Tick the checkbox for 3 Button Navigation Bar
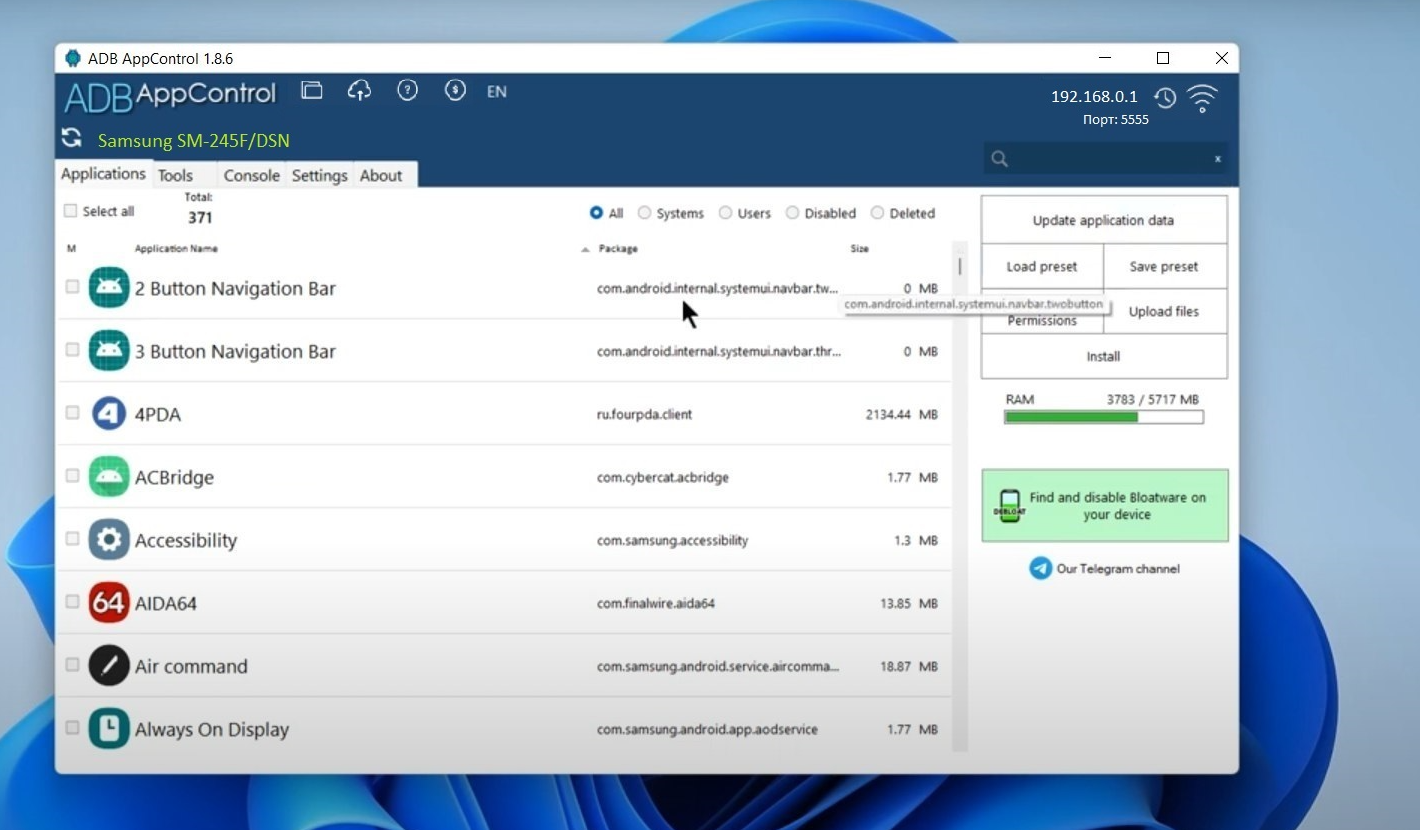 click(72, 350)
